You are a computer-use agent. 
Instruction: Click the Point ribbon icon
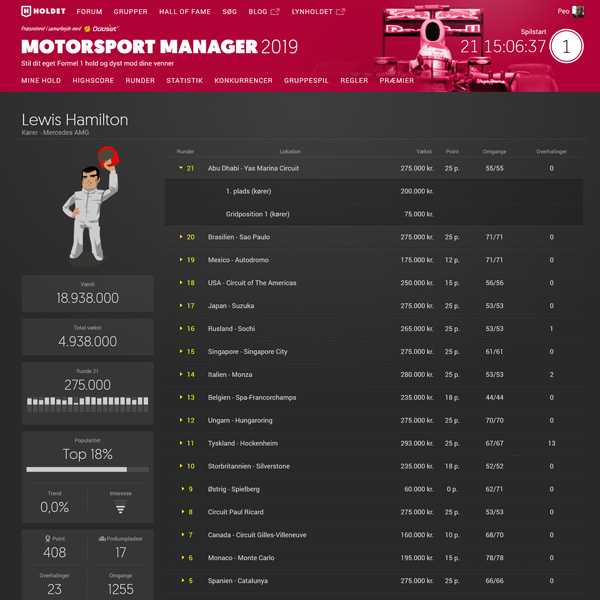click(47, 538)
